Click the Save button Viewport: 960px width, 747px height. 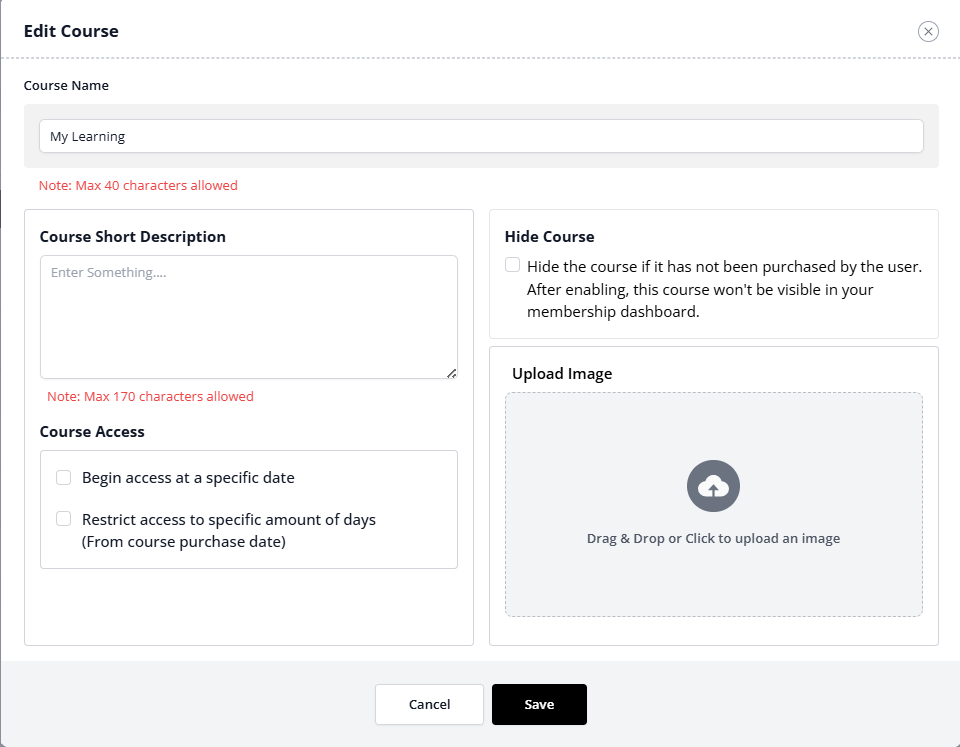539,704
